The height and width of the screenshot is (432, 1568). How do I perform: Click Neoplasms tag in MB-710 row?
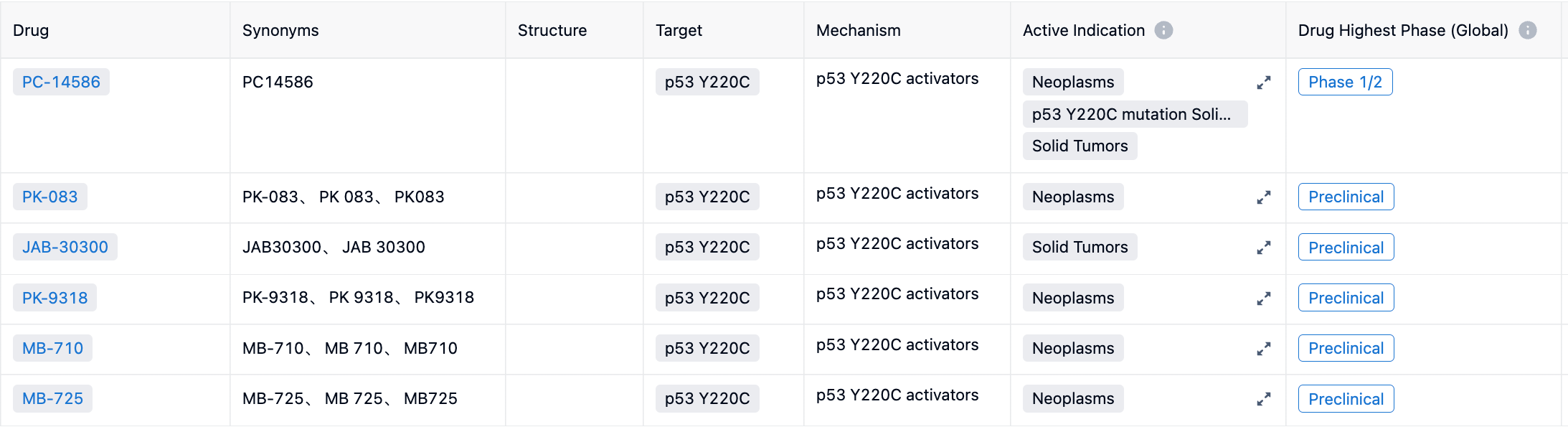point(1072,348)
